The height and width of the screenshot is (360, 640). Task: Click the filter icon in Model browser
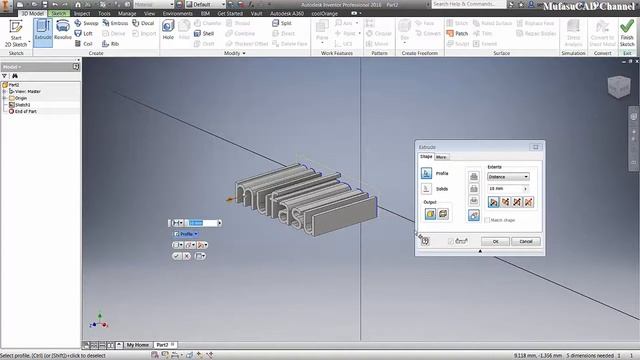(4, 76)
